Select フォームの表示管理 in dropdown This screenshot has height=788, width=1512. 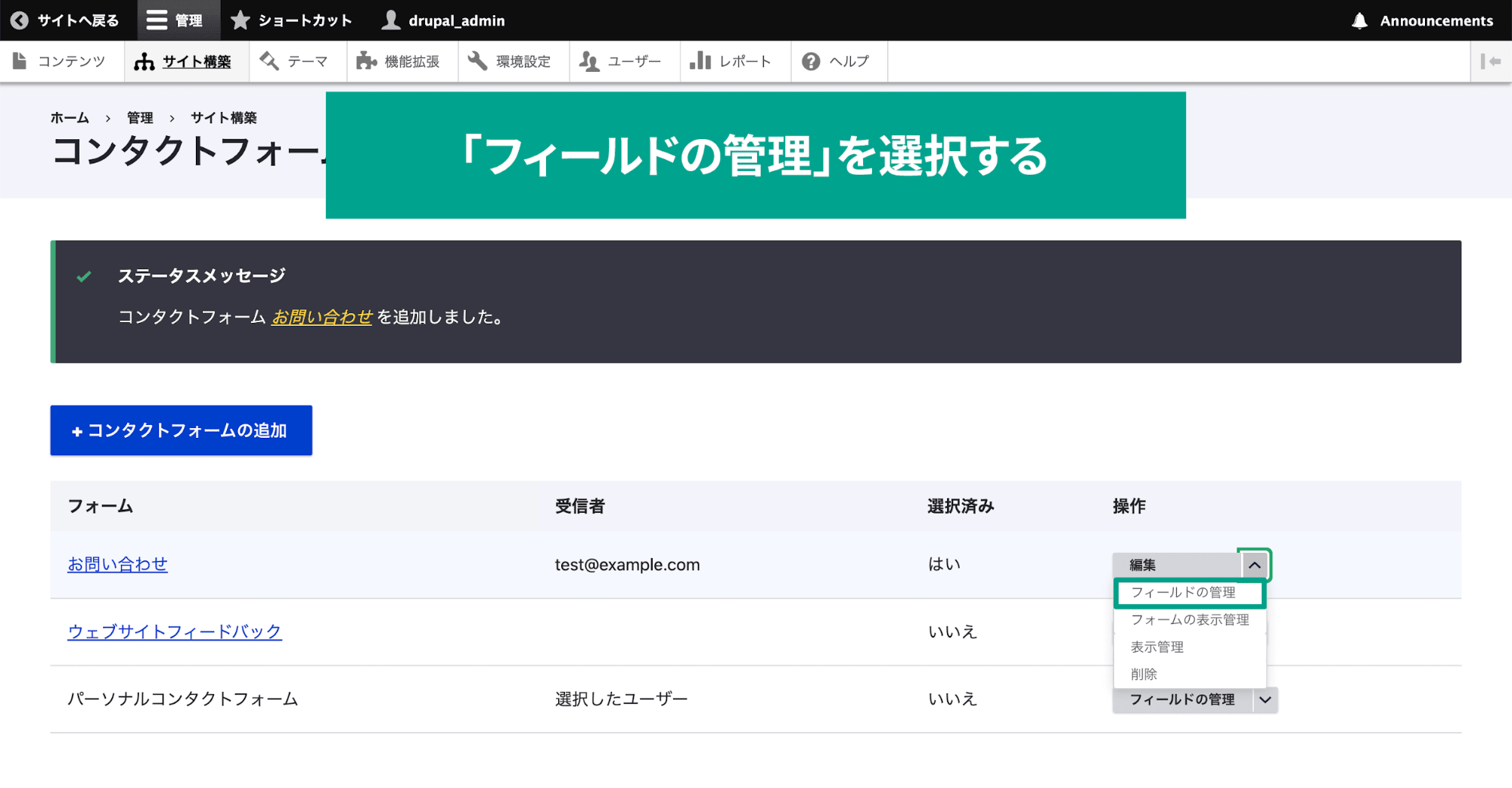click(x=1190, y=620)
